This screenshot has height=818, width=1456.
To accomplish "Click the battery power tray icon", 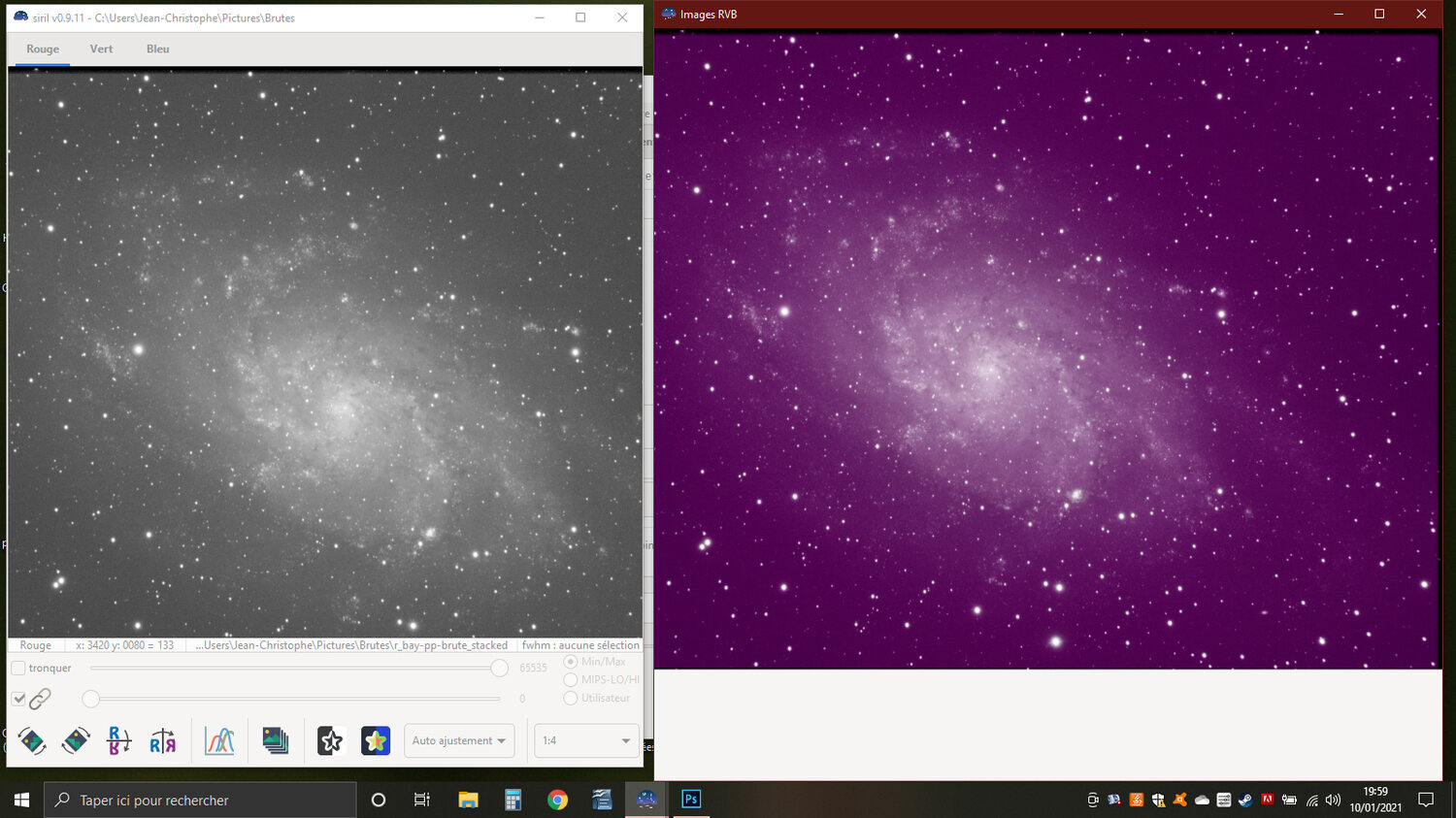I will click(1289, 801).
